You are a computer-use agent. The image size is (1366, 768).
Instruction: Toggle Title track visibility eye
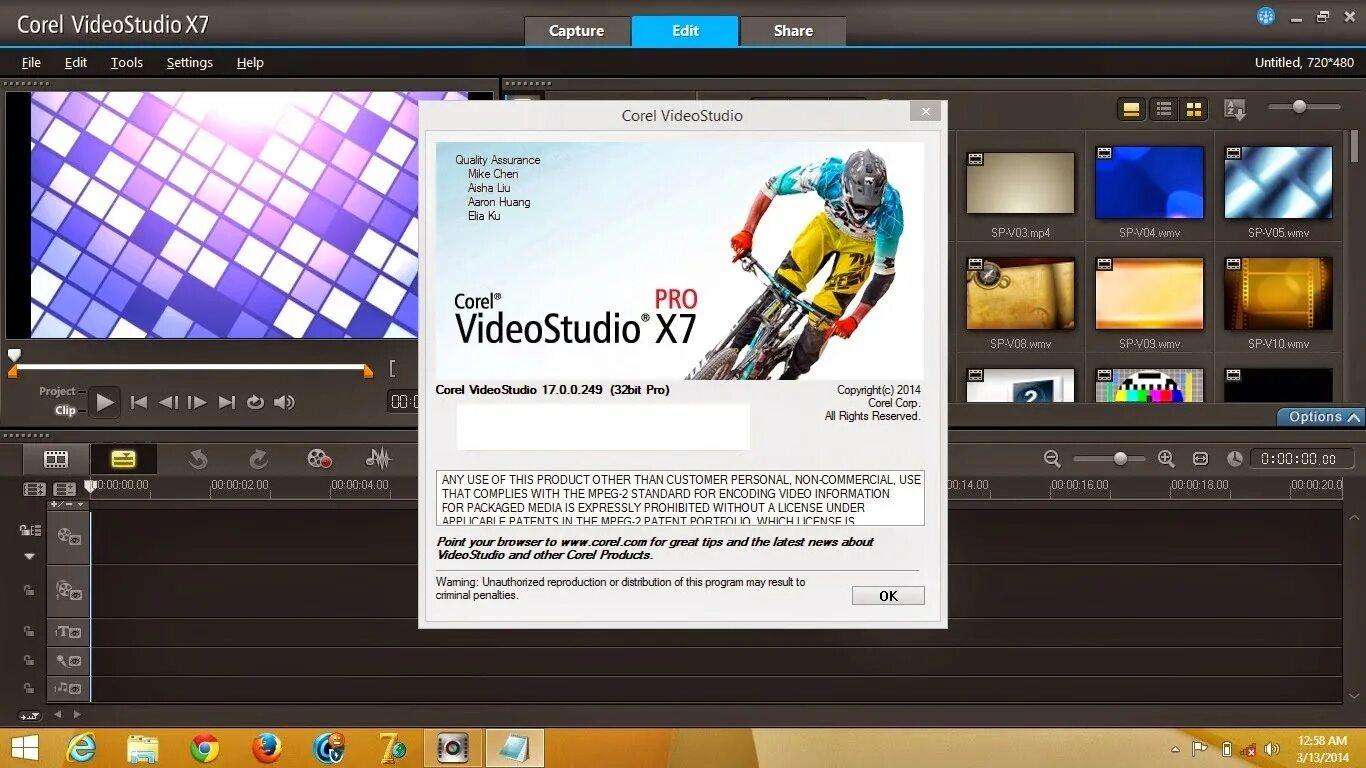(x=75, y=633)
